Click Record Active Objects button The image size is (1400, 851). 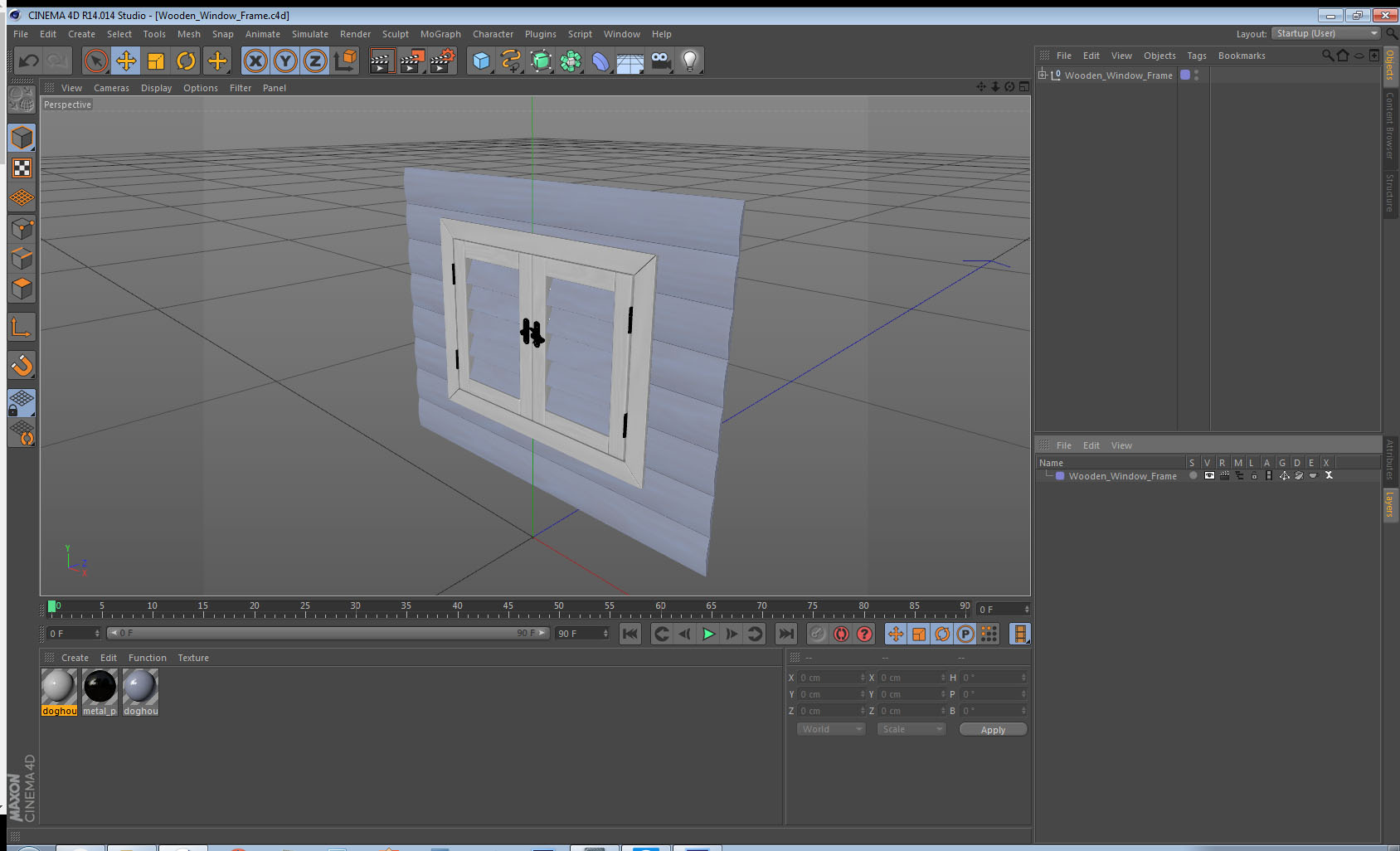coord(818,634)
